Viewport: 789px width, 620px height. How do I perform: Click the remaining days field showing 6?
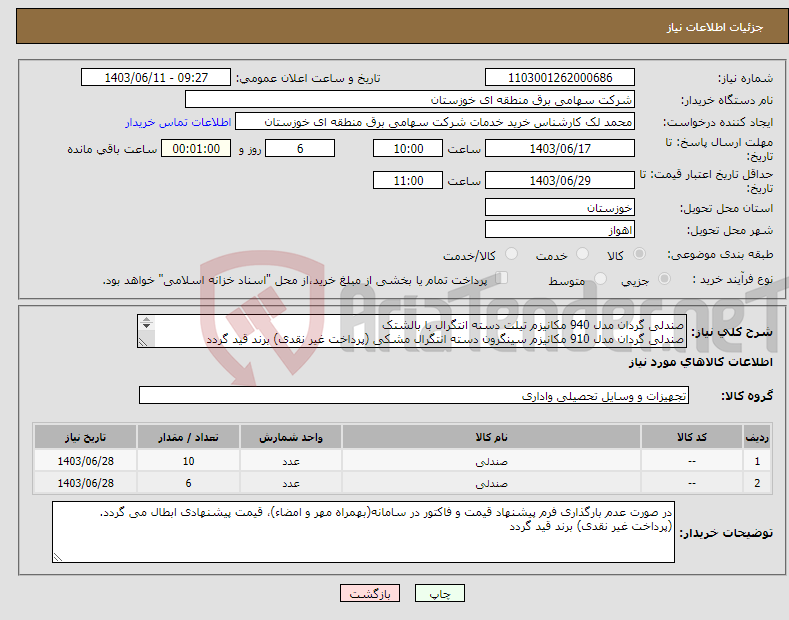point(300,148)
